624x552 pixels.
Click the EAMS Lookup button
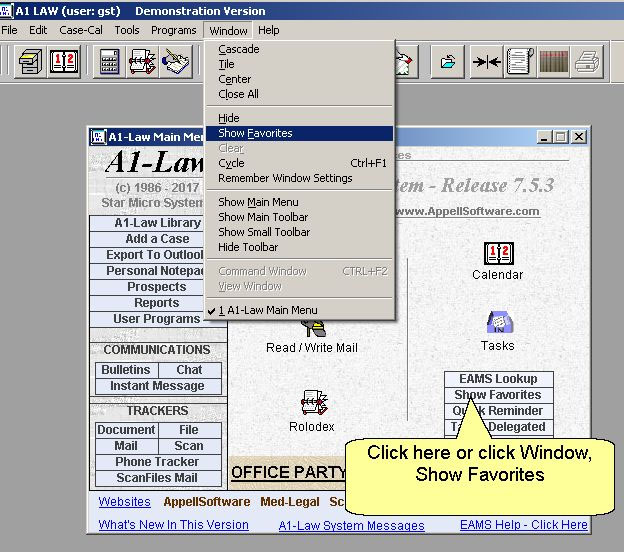(498, 379)
